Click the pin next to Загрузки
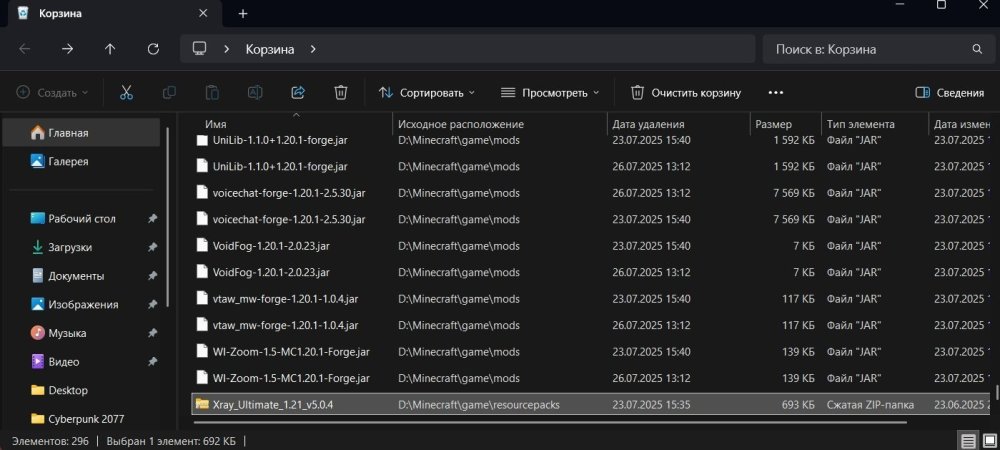1000x450 pixels. pyautogui.click(x=152, y=247)
